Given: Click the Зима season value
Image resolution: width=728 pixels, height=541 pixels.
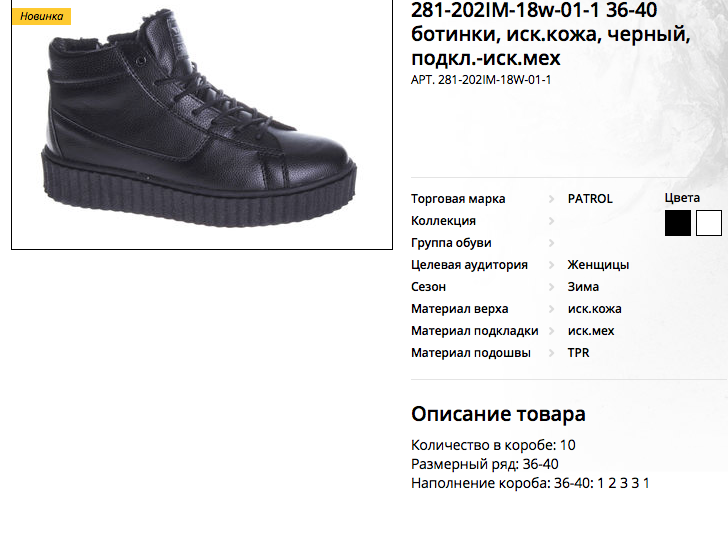Looking at the screenshot, I should tap(583, 287).
